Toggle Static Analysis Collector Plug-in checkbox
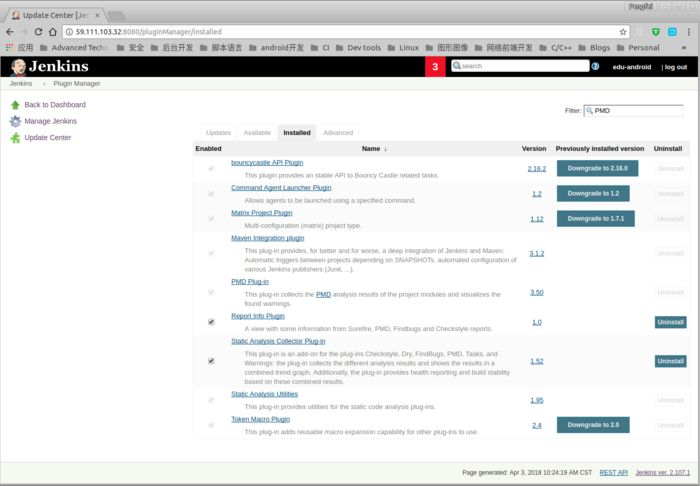 211,361
